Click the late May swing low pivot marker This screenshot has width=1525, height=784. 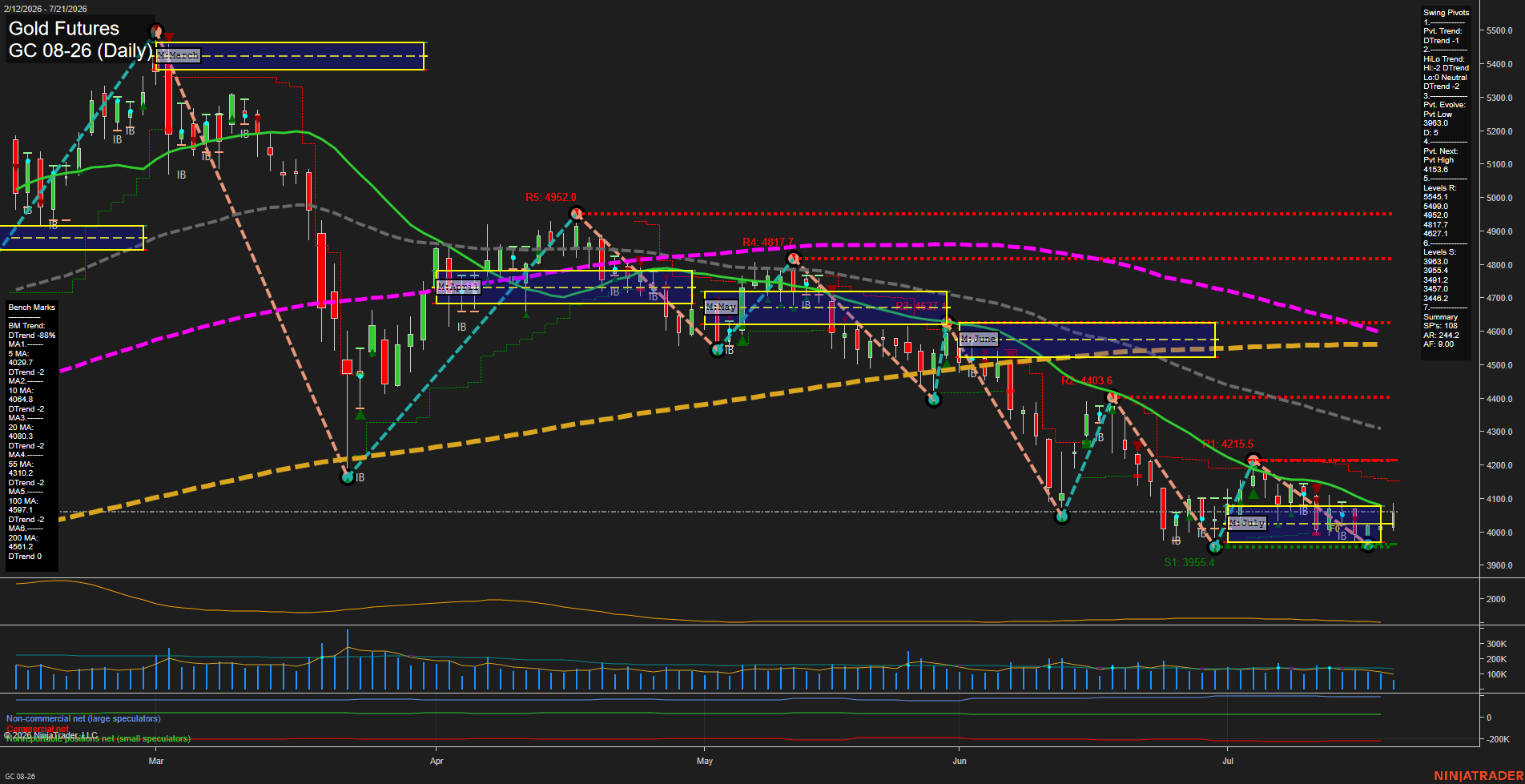click(x=934, y=400)
